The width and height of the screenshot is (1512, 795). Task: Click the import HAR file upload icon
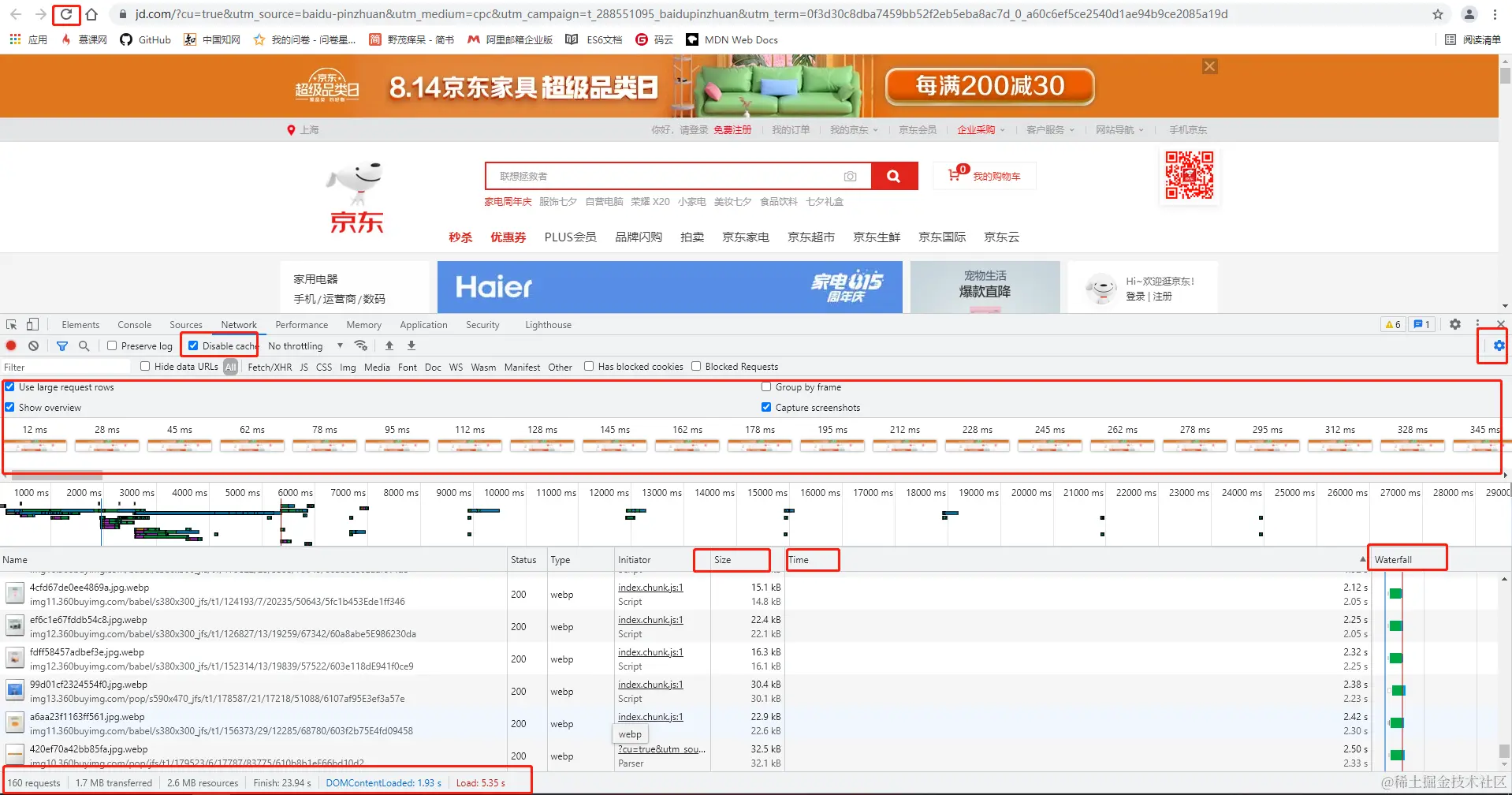click(389, 345)
